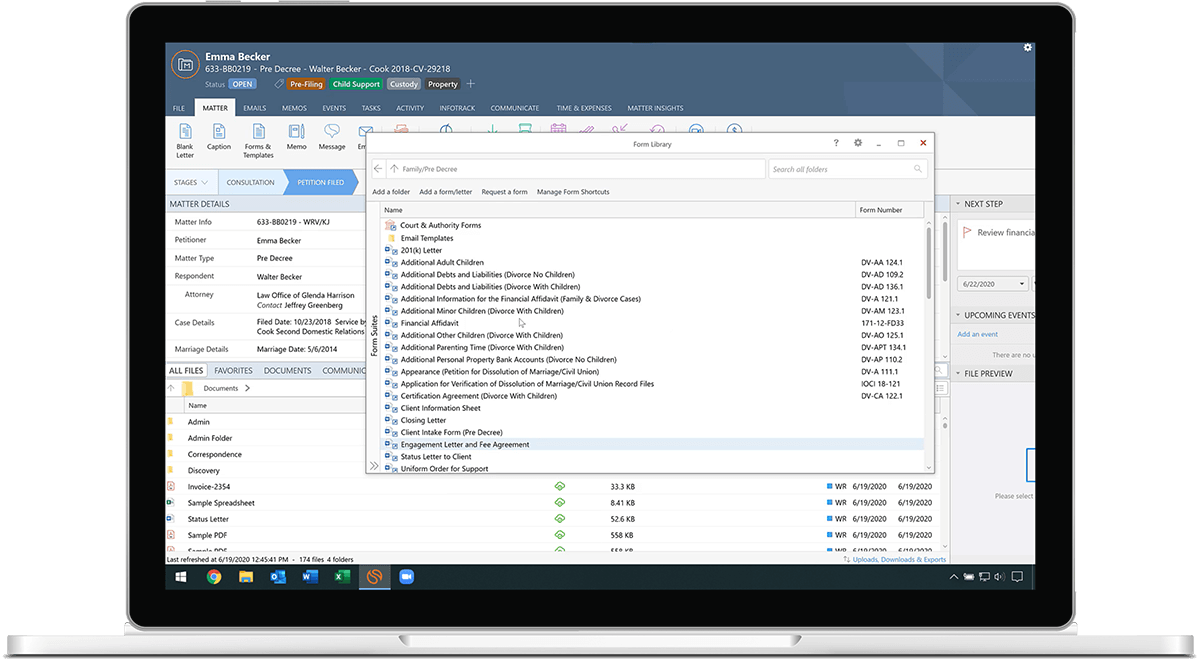Open Form Library settings gear

858,143
